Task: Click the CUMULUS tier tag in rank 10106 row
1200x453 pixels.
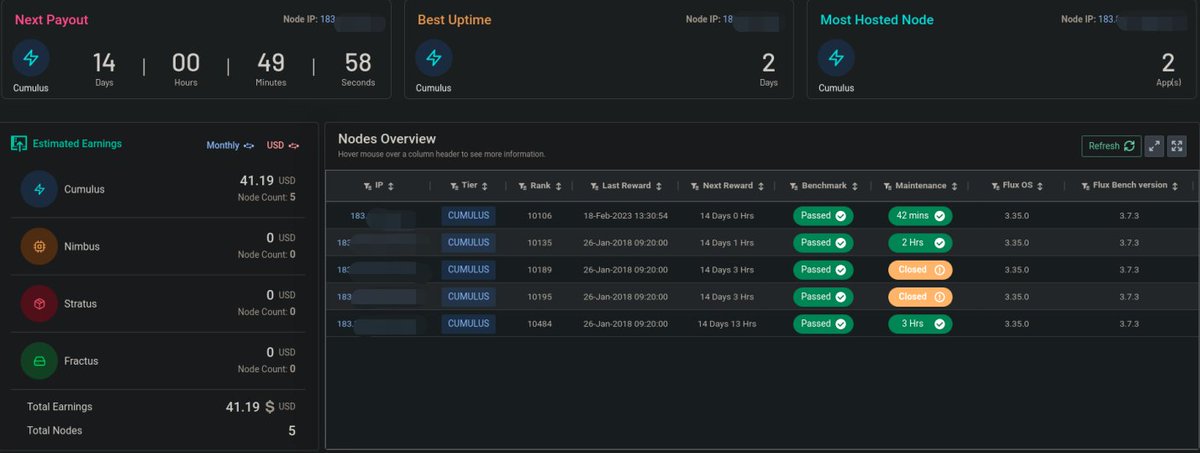Action: pyautogui.click(x=468, y=215)
